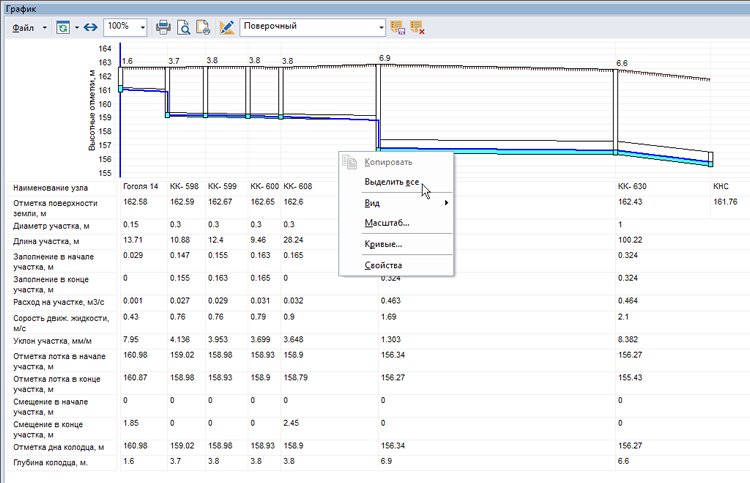The image size is (750, 483).
Task: Click the Наименование узла row header
Action: [52, 187]
